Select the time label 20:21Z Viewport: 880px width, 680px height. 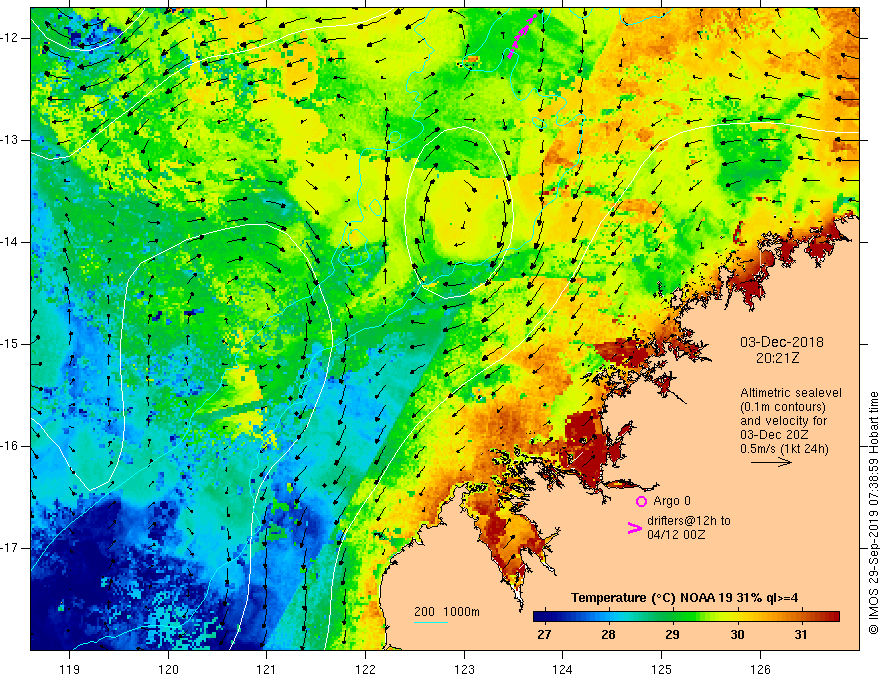[x=777, y=358]
